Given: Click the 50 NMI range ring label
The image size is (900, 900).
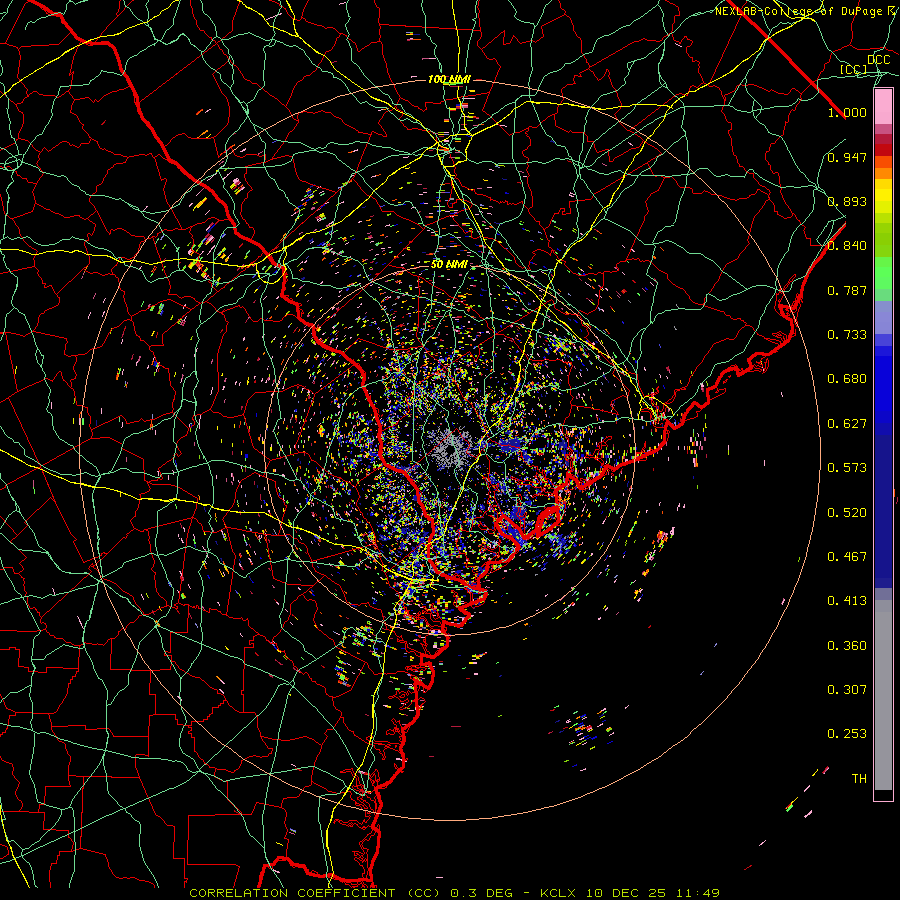Looking at the screenshot, I should (x=449, y=265).
